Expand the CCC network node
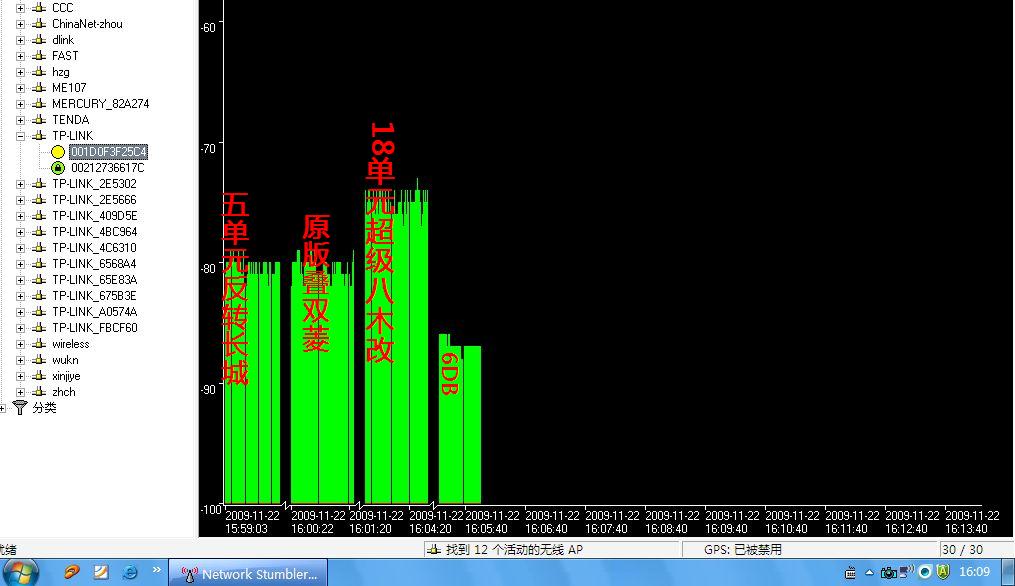The width and height of the screenshot is (1015, 586). pos(21,8)
